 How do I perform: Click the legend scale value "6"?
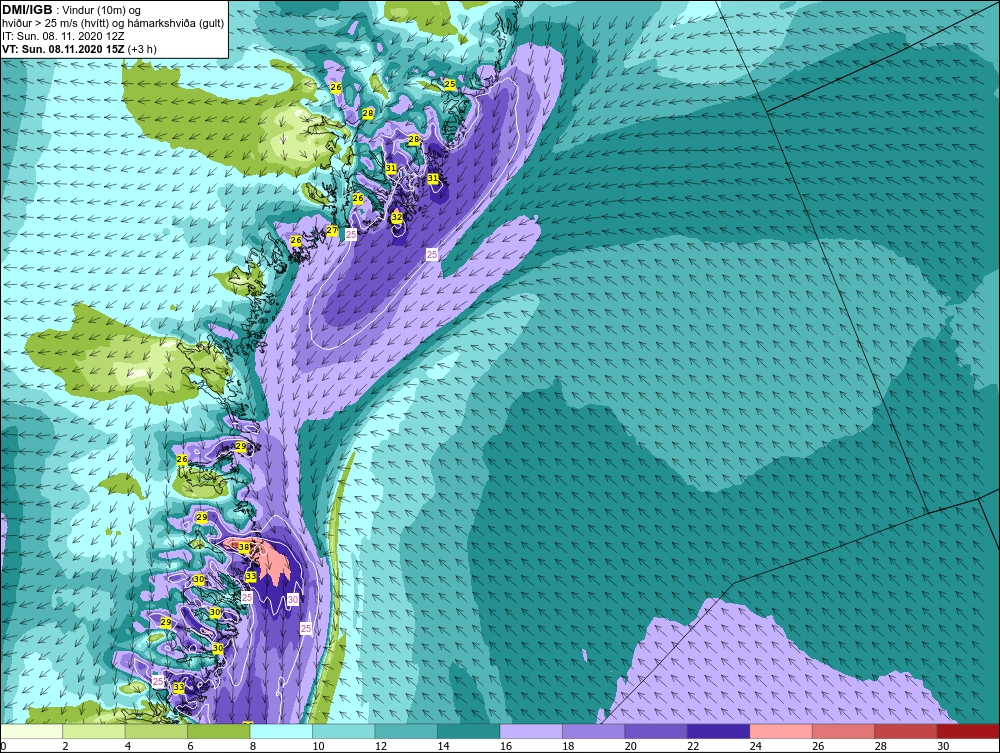point(191,746)
